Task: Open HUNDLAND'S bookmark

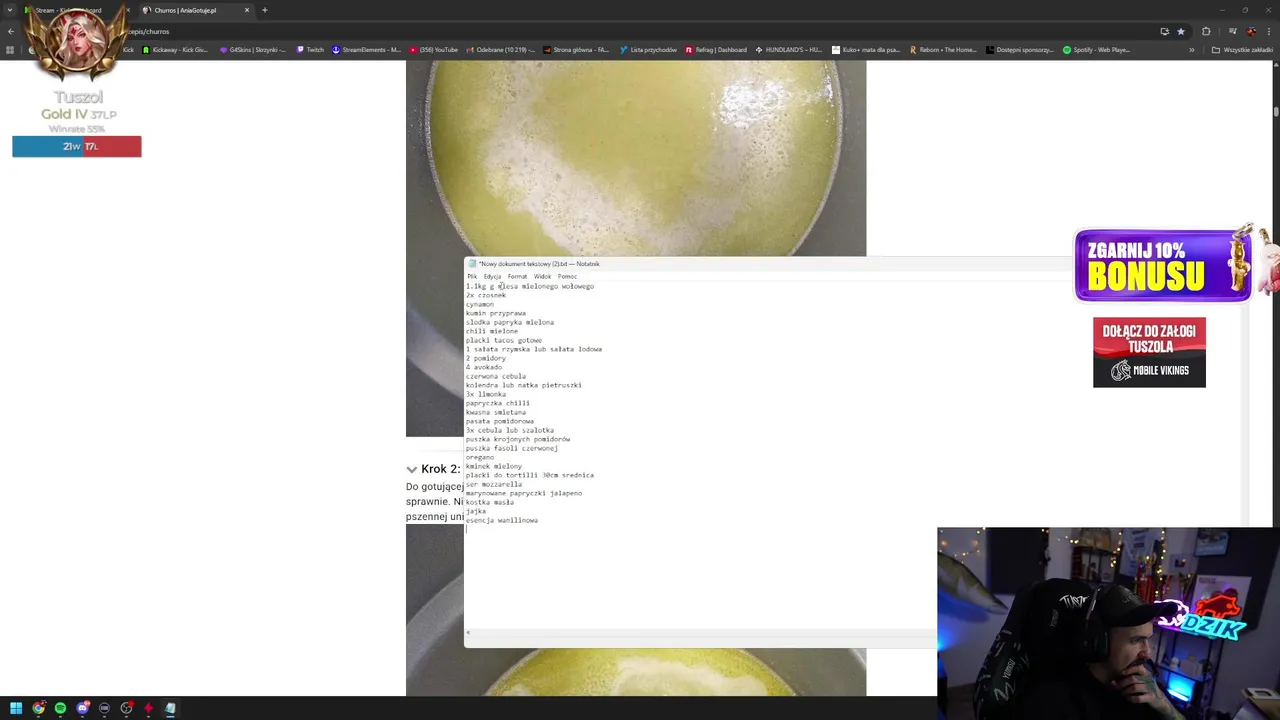Action: coord(789,50)
